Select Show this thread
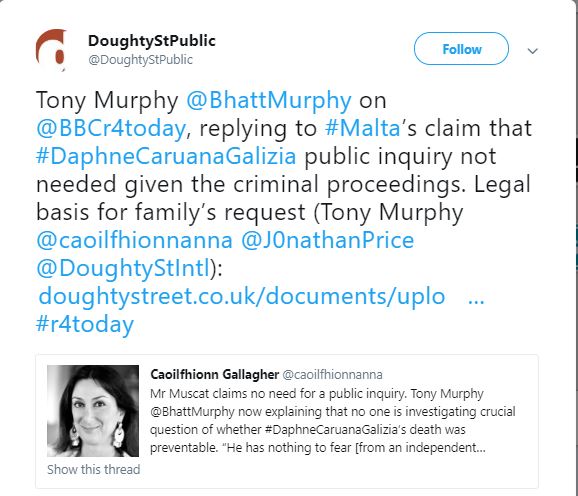Screen dimensions: 578x496 tap(94, 469)
